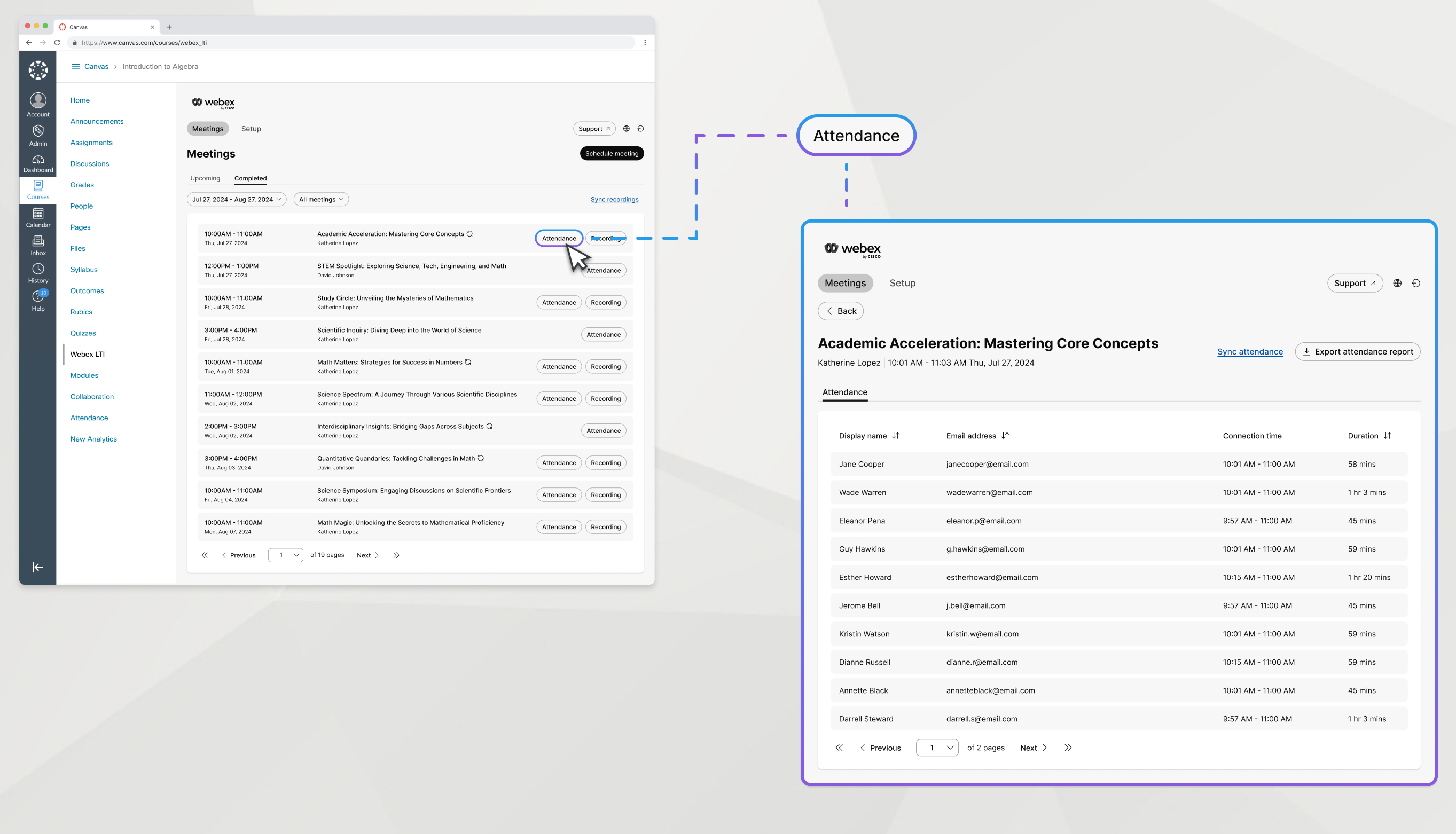Click the Completed tab toggle for meetings
1456x834 pixels.
click(251, 178)
